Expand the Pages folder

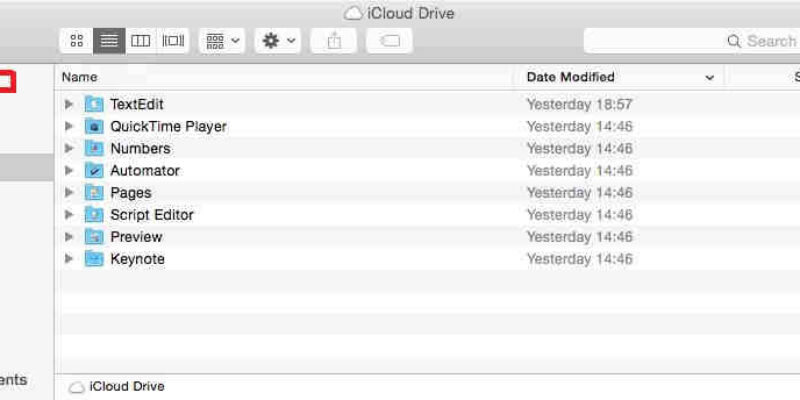[x=69, y=192]
